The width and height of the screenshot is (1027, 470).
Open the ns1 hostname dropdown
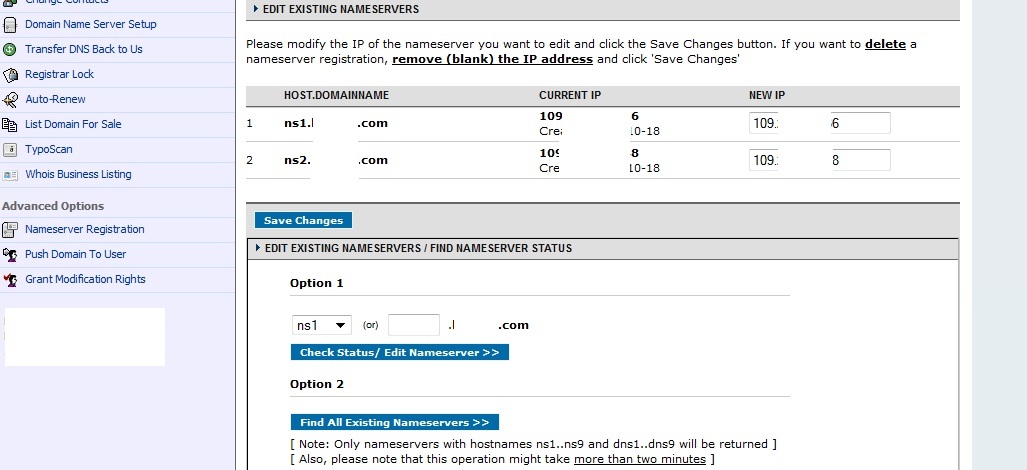[x=322, y=325]
